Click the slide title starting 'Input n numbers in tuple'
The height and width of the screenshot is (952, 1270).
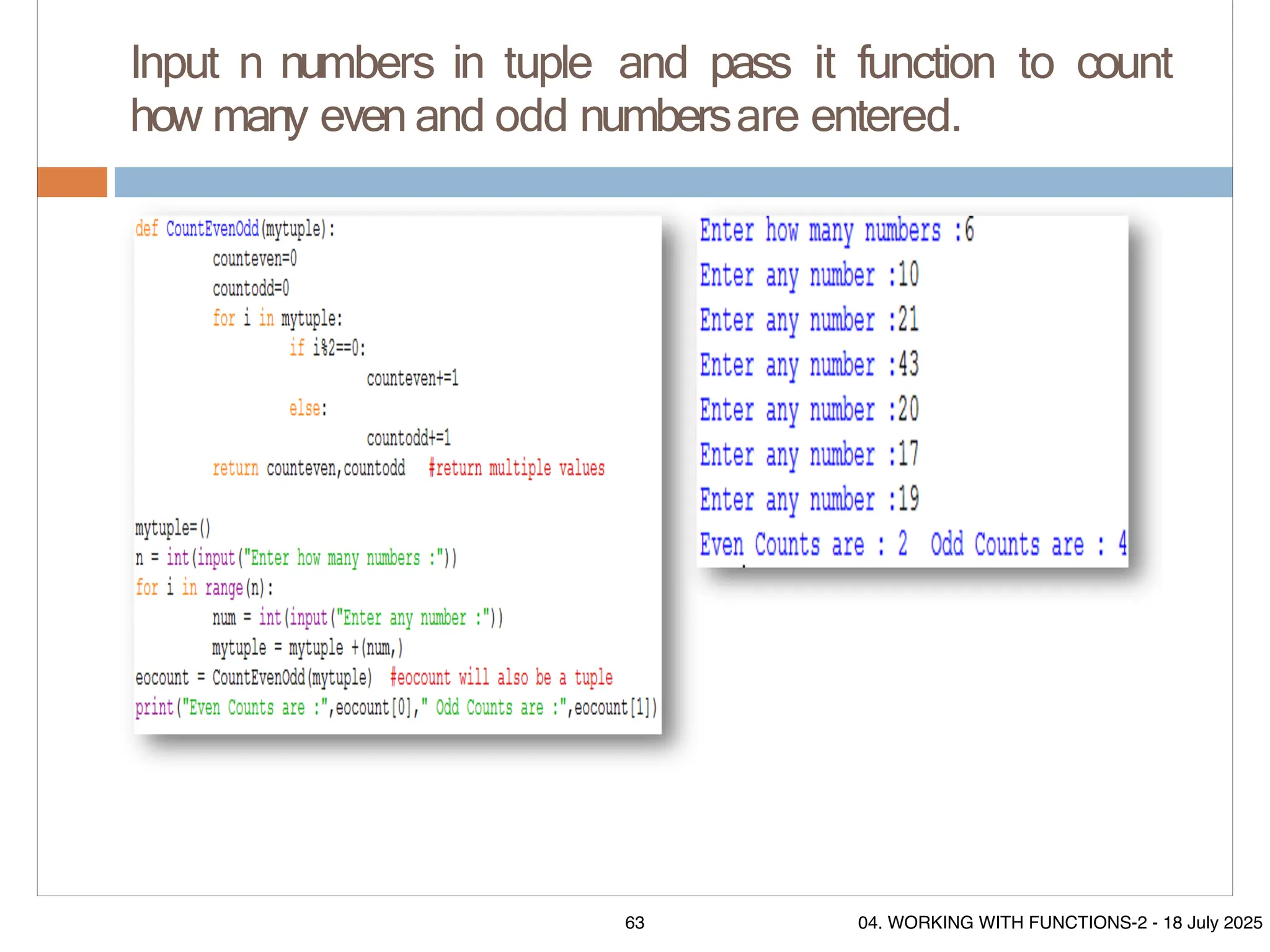[x=651, y=90]
